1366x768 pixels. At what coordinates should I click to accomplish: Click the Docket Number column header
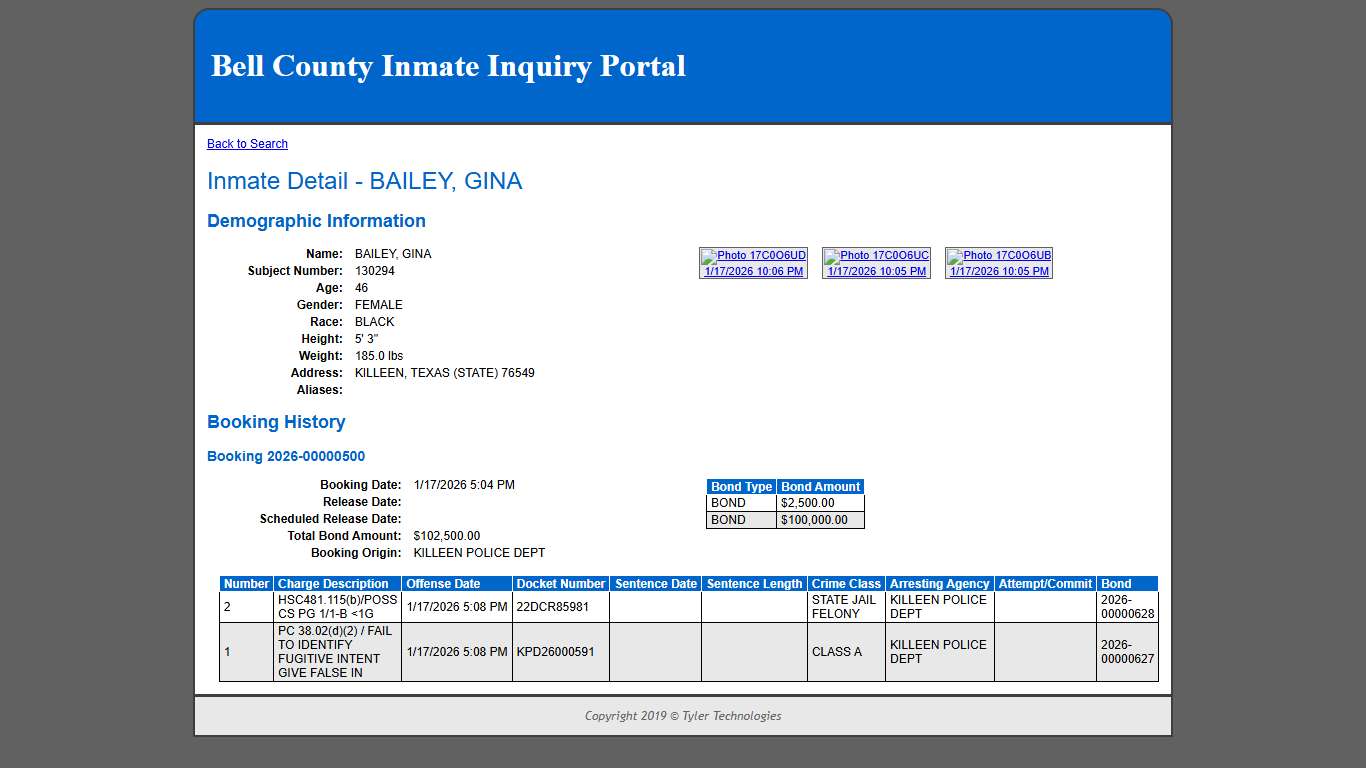pyautogui.click(x=560, y=583)
